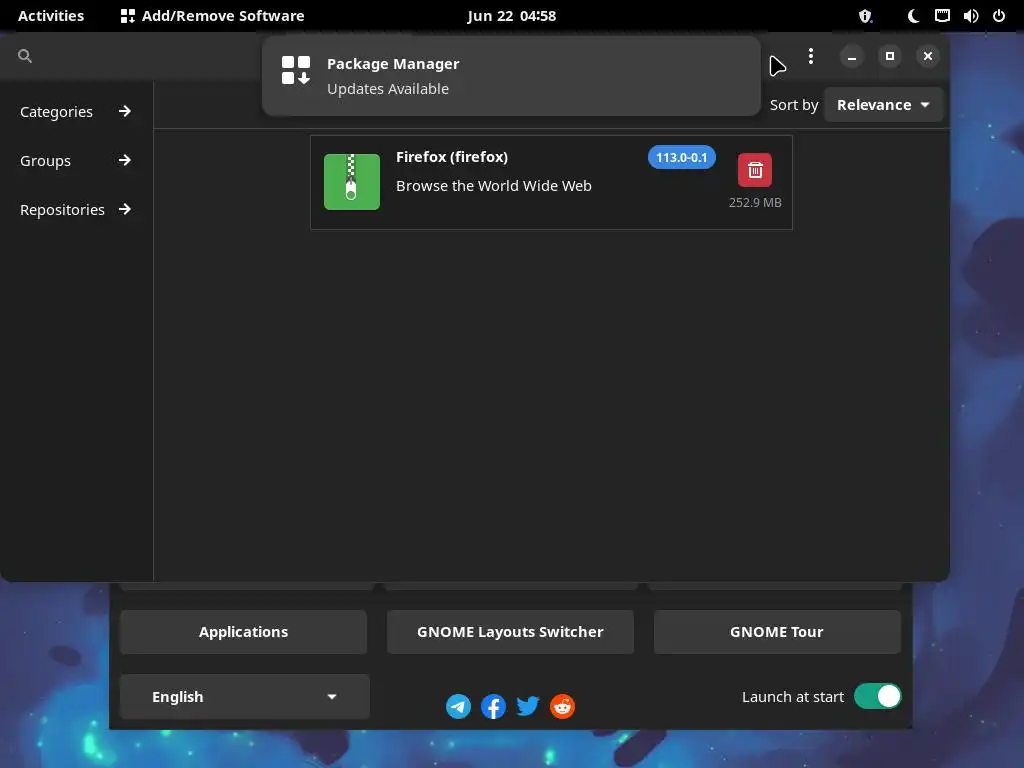Image resolution: width=1024 pixels, height=768 pixels.
Task: Open the Twitter link icon
Action: pyautogui.click(x=528, y=706)
